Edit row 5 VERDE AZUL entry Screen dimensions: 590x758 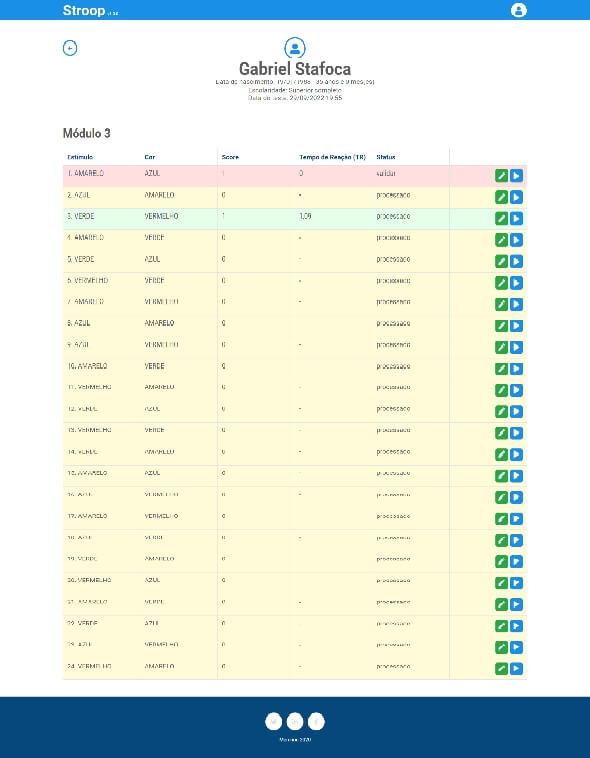coord(502,262)
